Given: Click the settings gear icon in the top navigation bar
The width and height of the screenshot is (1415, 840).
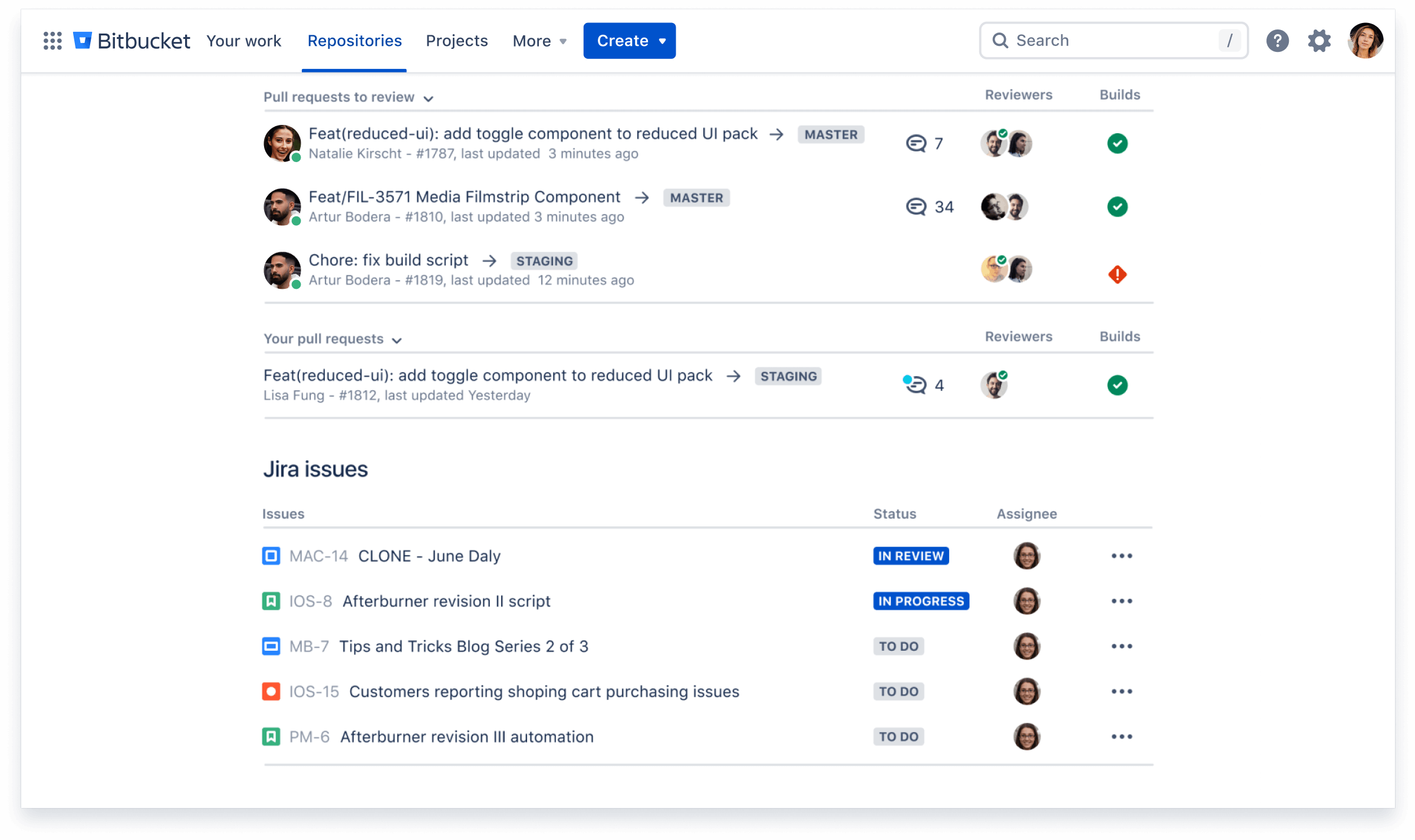Looking at the screenshot, I should pos(1320,40).
